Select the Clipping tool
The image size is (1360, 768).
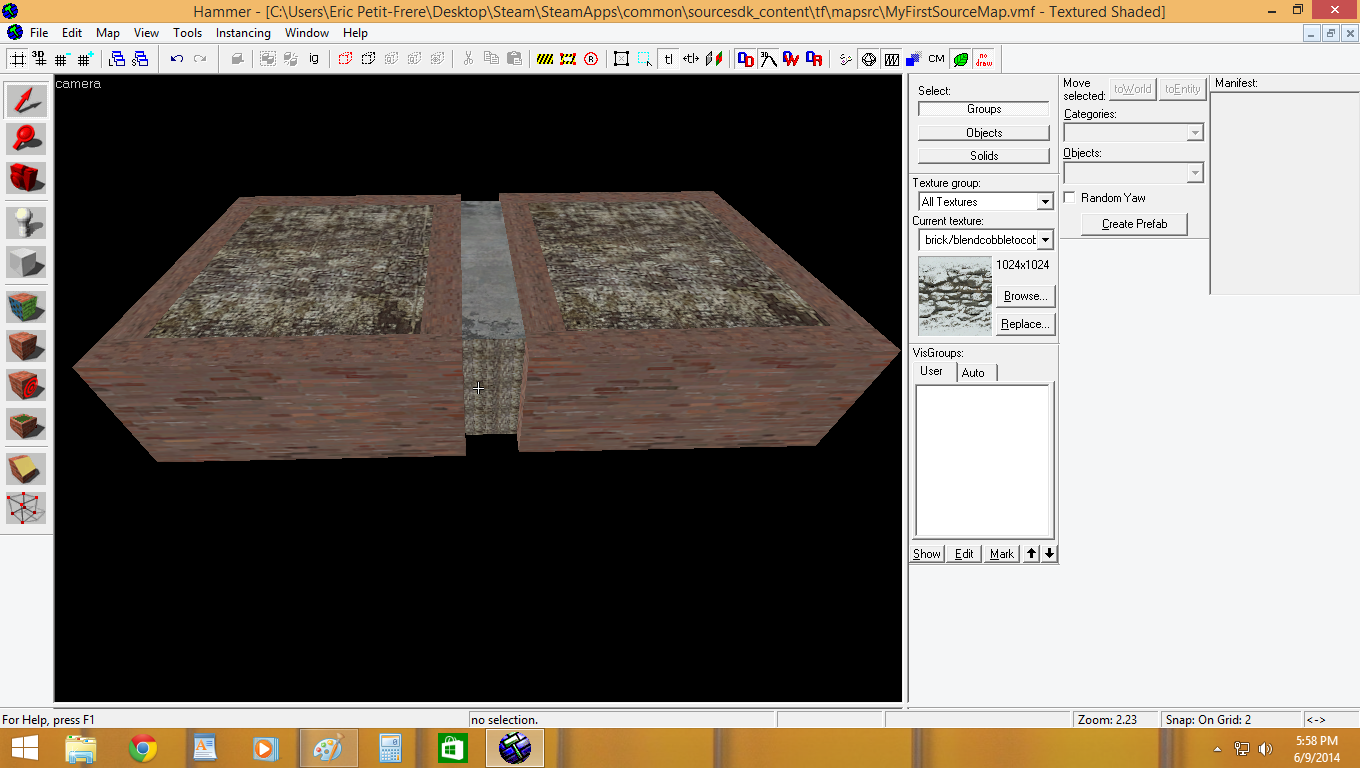[x=25, y=468]
